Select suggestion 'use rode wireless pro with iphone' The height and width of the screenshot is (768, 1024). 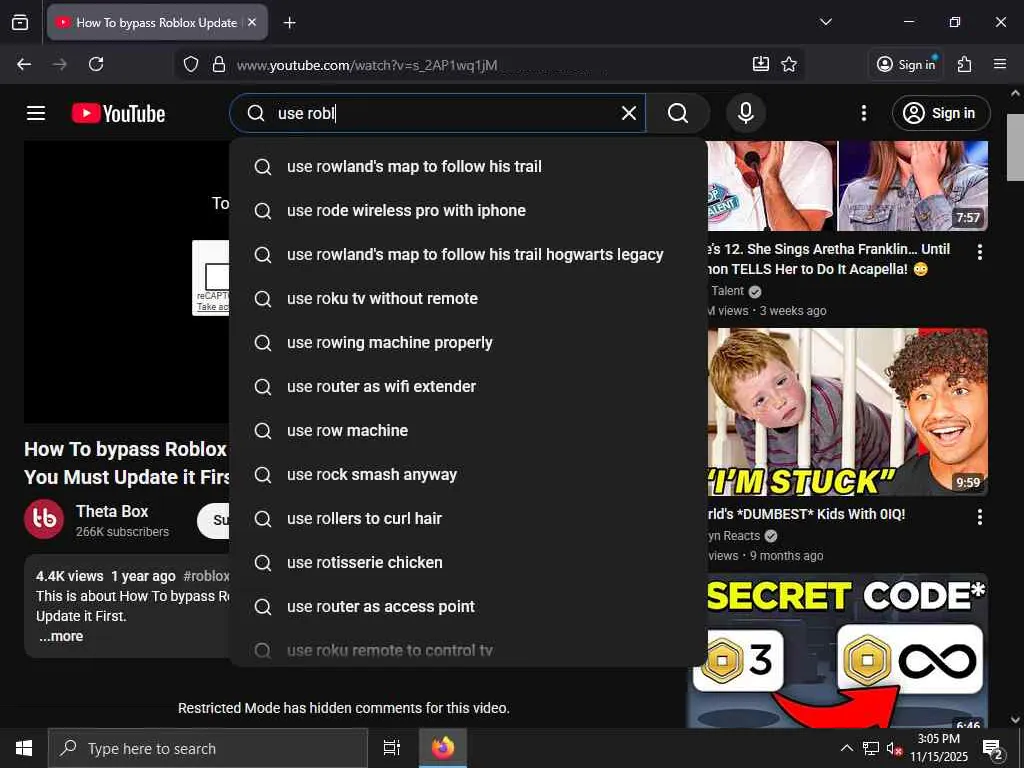pyautogui.click(x=468, y=210)
